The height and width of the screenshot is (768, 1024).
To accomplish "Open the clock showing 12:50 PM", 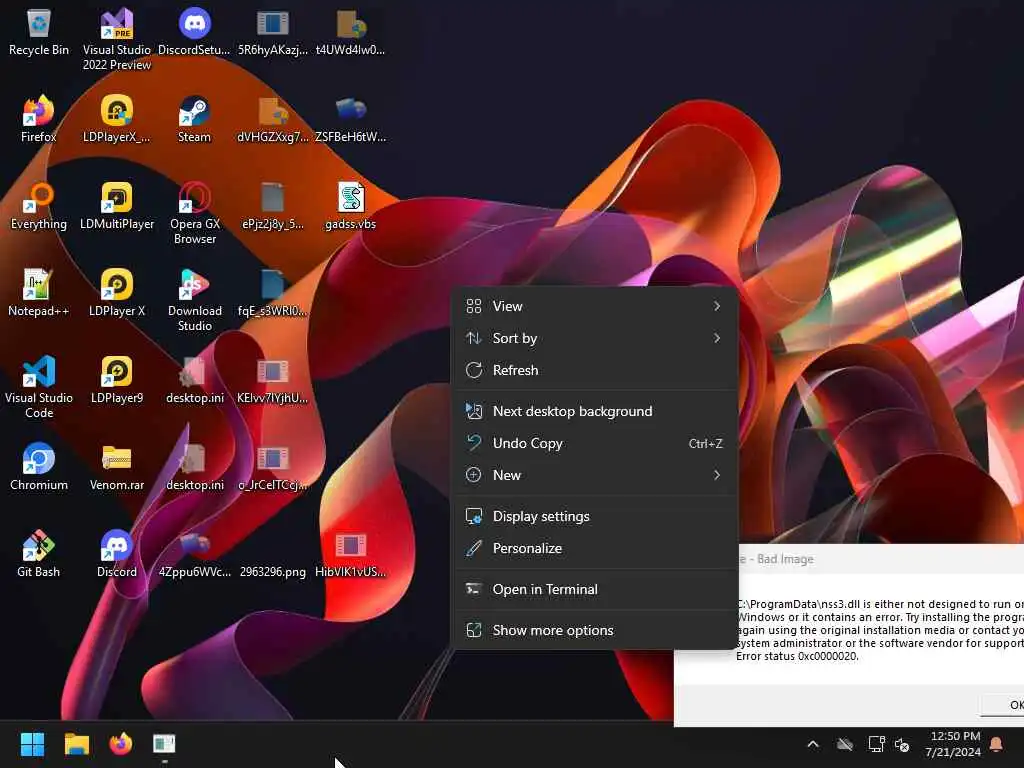I will coord(953,744).
